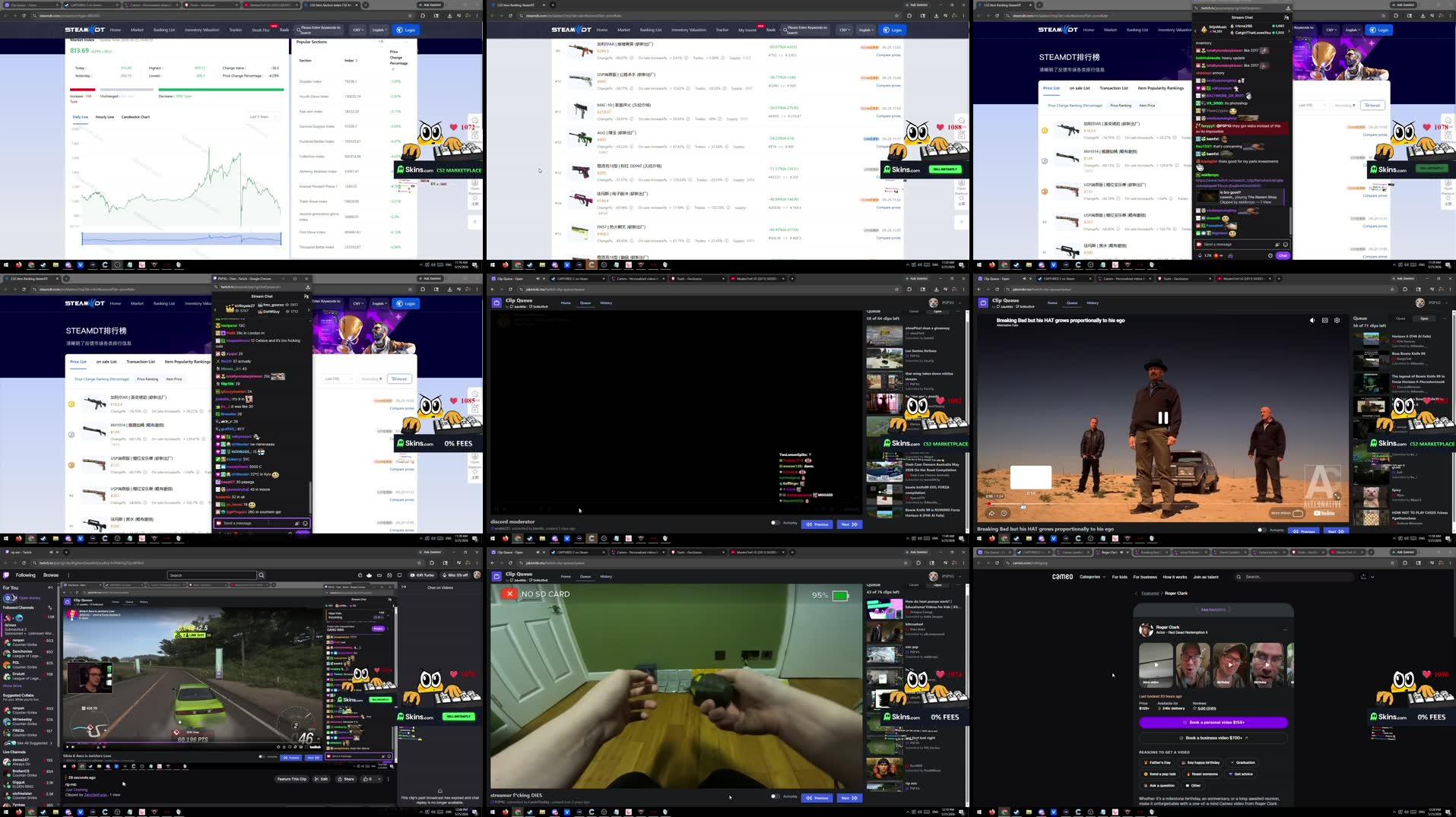1456x817 pixels.
Task: Toggle More videos switch in Breaking Bad player
Action: (1297, 513)
